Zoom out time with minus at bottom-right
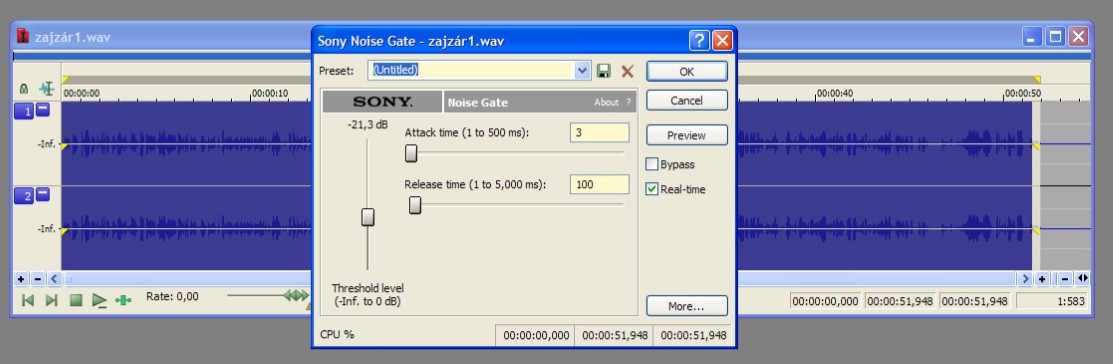Image resolution: width=1113 pixels, height=364 pixels. point(1065,279)
